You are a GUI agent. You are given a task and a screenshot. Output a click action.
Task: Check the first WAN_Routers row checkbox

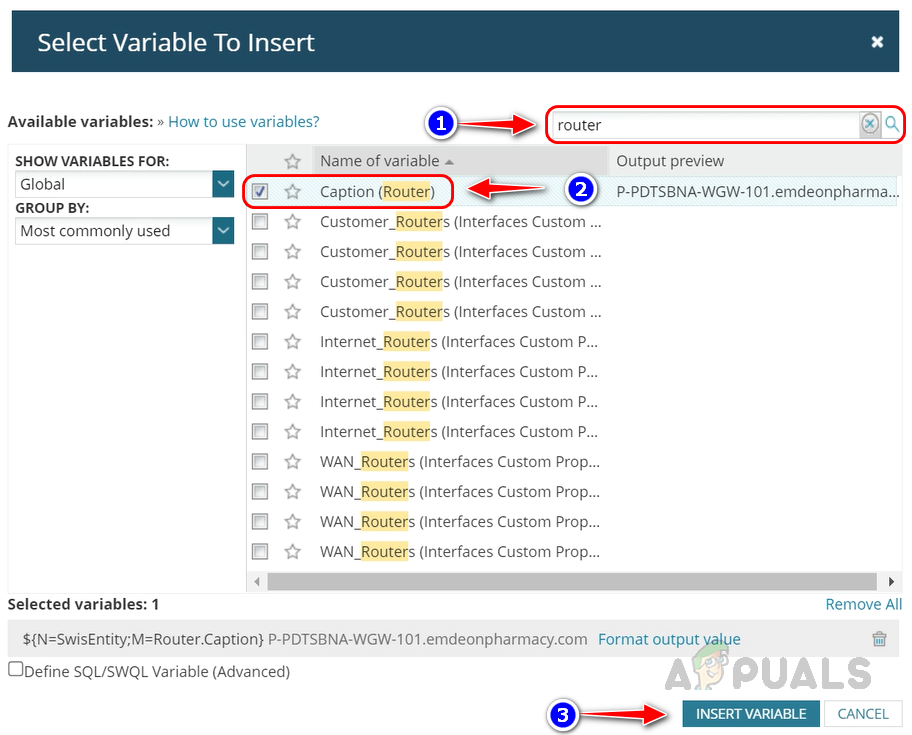(260, 462)
